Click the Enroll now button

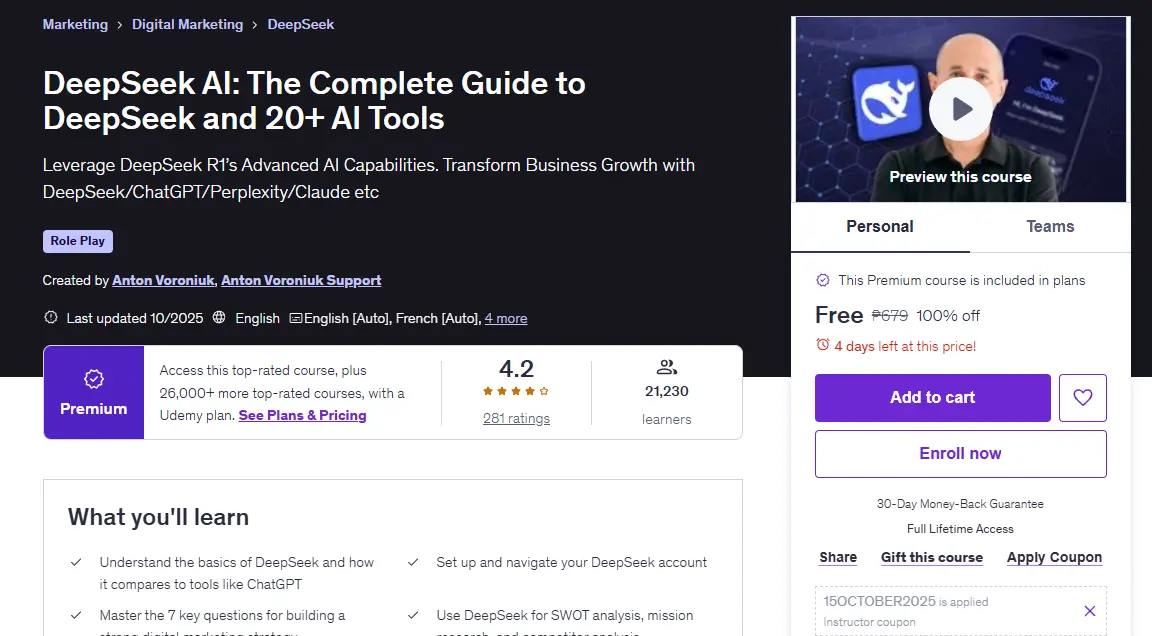[x=960, y=453]
